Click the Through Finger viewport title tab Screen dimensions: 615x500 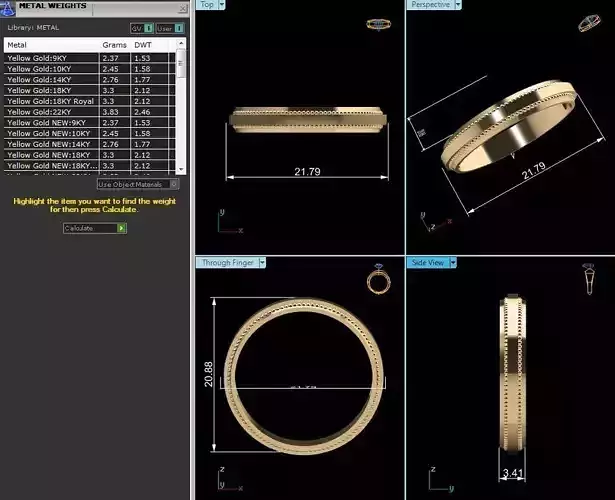[x=227, y=263]
